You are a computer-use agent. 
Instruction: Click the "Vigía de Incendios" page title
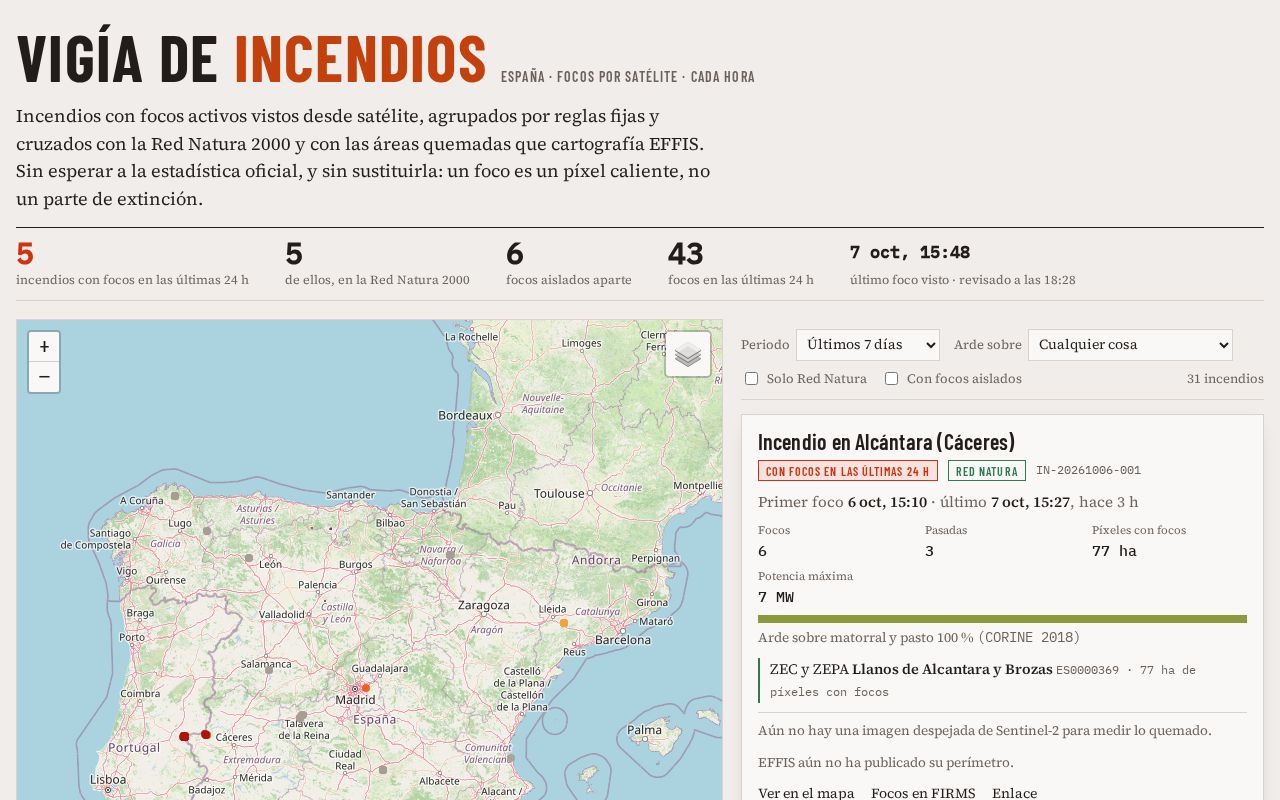[252, 59]
